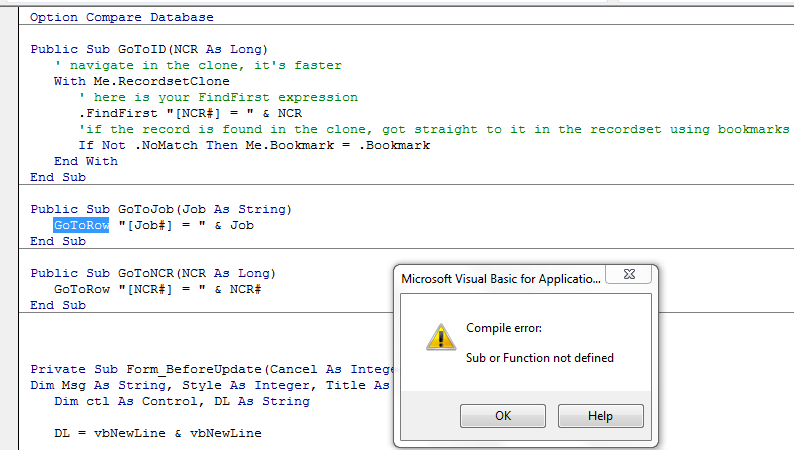This screenshot has width=794, height=450.
Task: Click the highlighted GoToRow call in GoToJob
Action: pos(81,225)
